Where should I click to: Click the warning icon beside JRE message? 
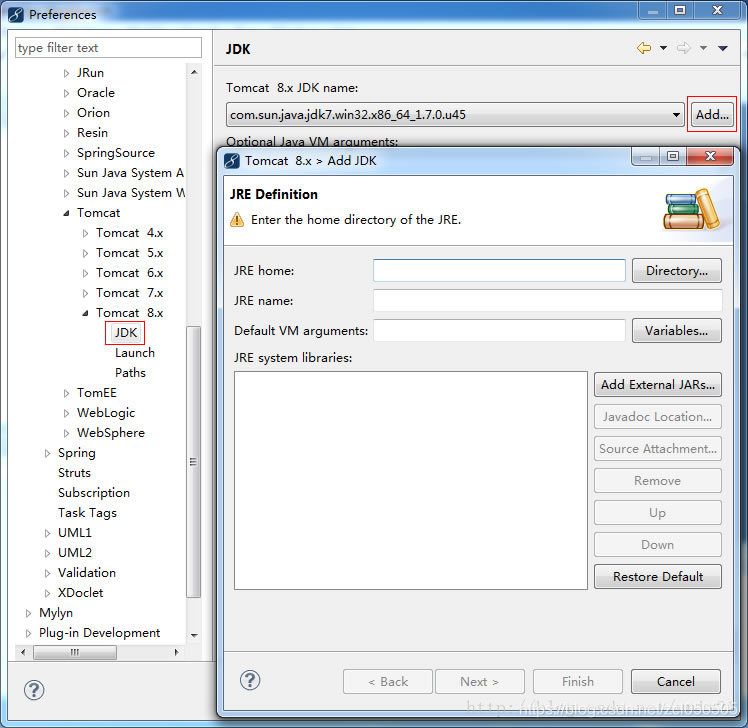pyautogui.click(x=237, y=219)
